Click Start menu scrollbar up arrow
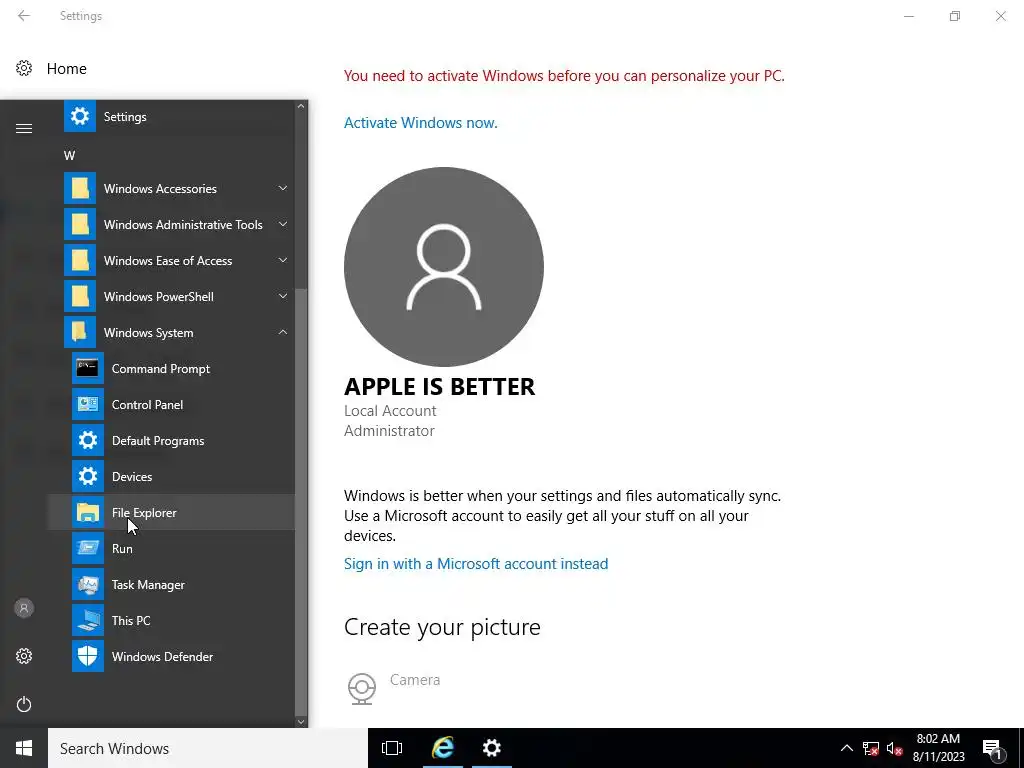This screenshot has width=1024, height=768. pyautogui.click(x=301, y=106)
